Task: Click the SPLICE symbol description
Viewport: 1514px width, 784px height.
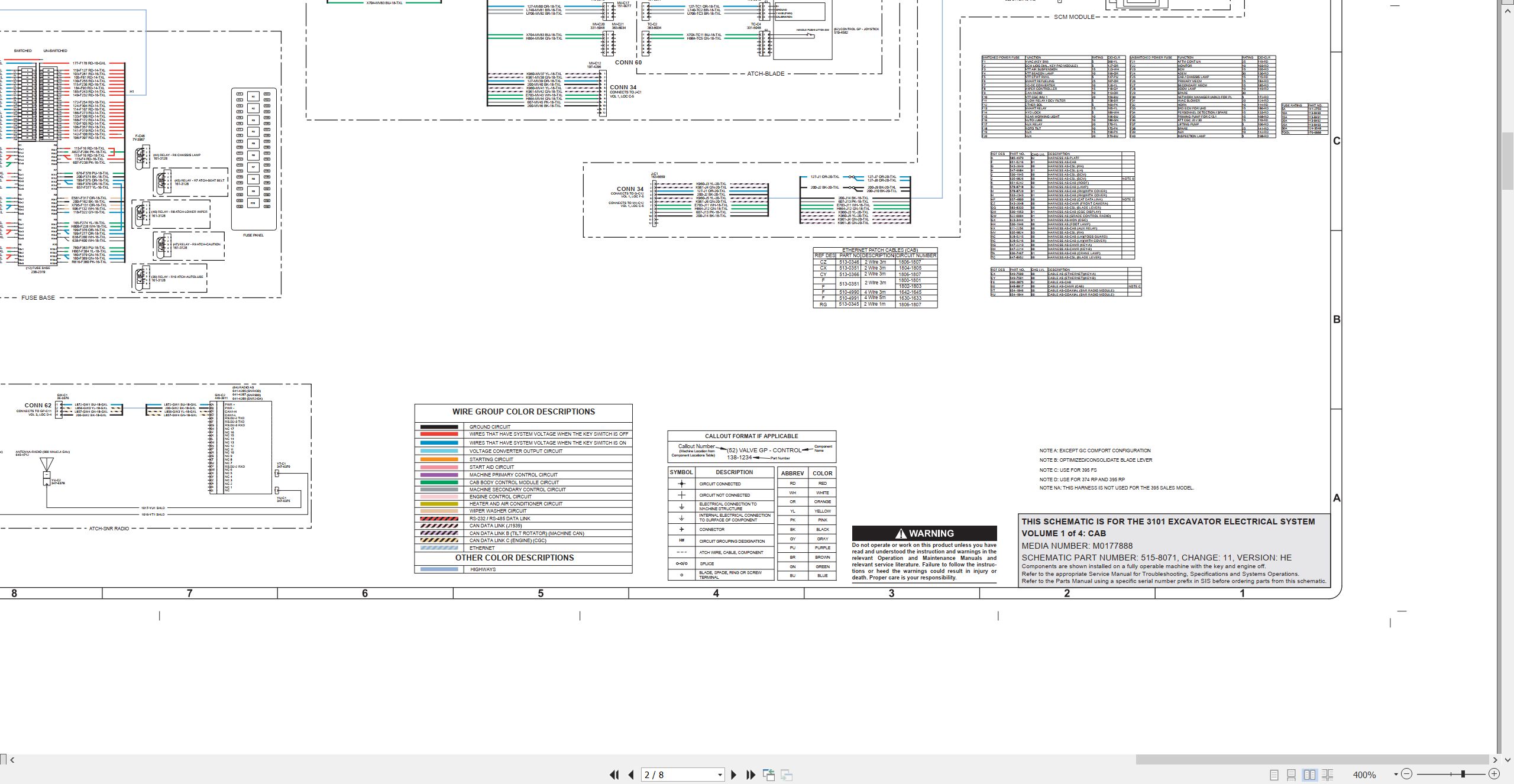Action: [x=707, y=563]
